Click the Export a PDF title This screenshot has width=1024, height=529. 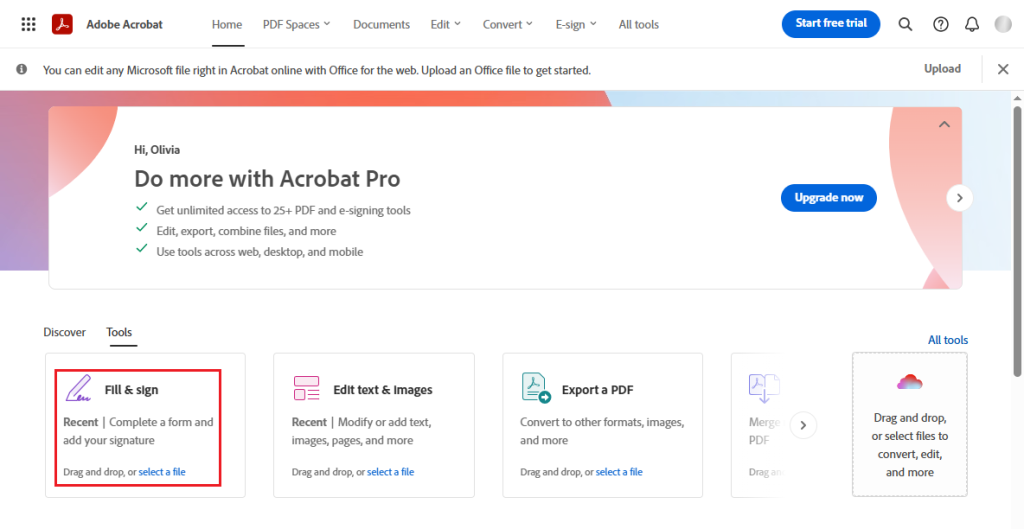pos(598,390)
